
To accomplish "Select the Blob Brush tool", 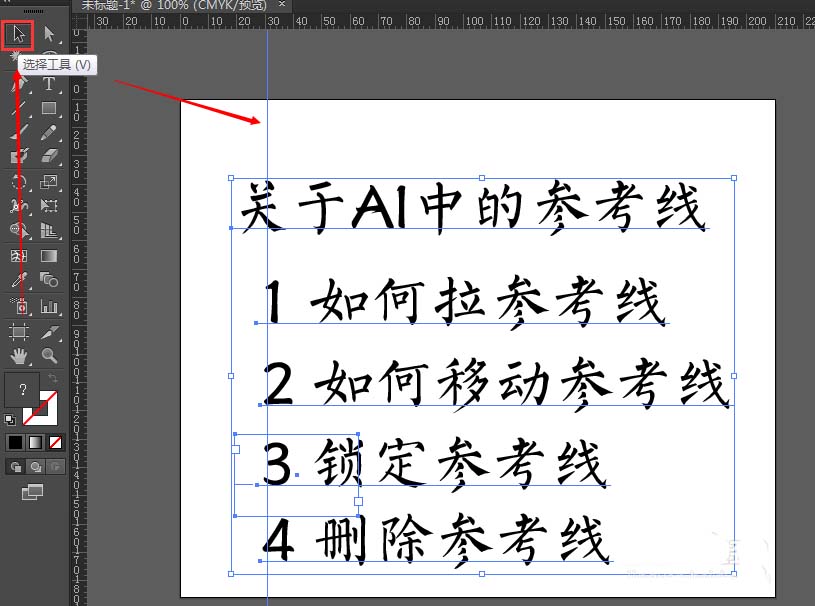I will click(19, 156).
